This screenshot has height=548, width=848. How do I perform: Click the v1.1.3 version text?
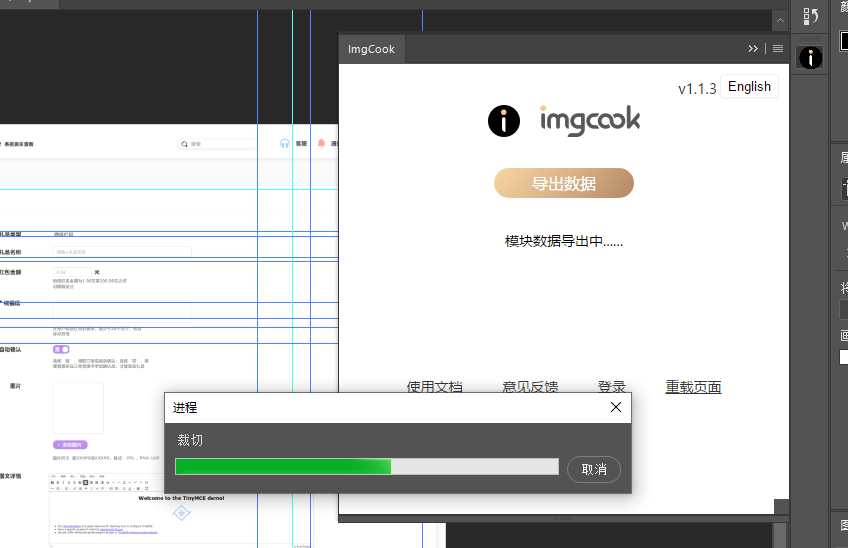[x=697, y=89]
